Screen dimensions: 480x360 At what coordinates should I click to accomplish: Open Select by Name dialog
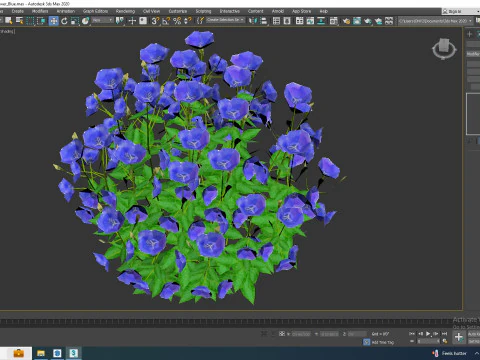(x=20, y=21)
